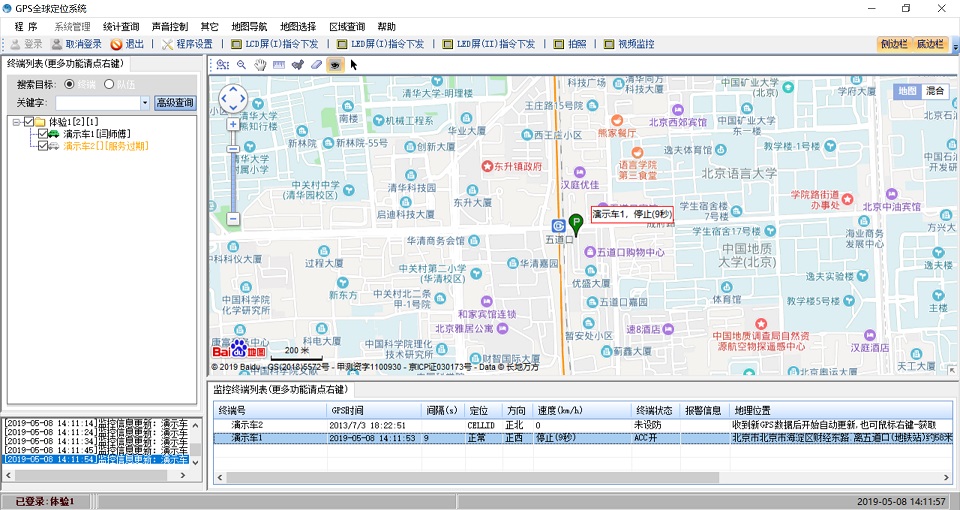Select the 演示车2 row in monitoring table
This screenshot has width=960, height=510.
point(583,425)
